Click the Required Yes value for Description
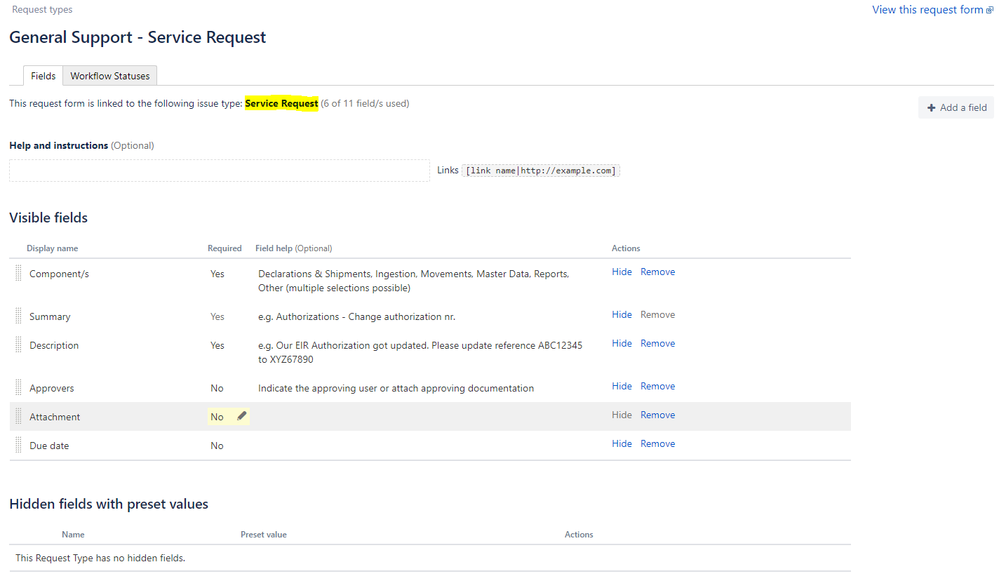The height and width of the screenshot is (581, 999). click(x=217, y=345)
